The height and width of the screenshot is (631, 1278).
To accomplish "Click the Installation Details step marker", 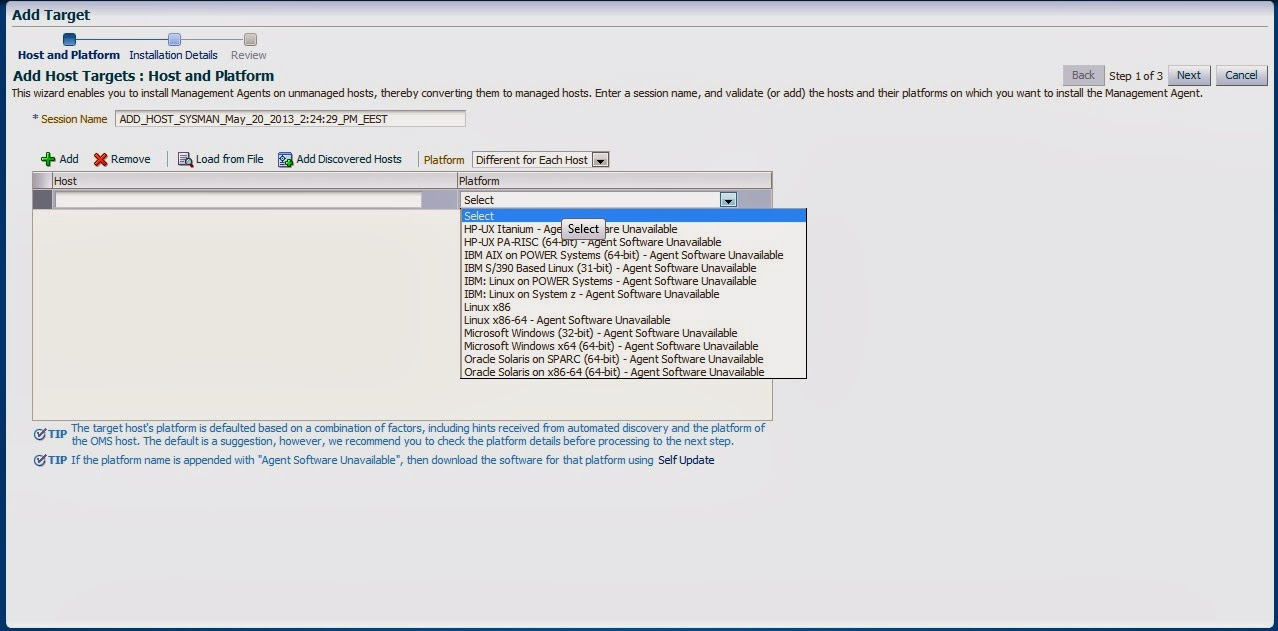I will click(174, 40).
